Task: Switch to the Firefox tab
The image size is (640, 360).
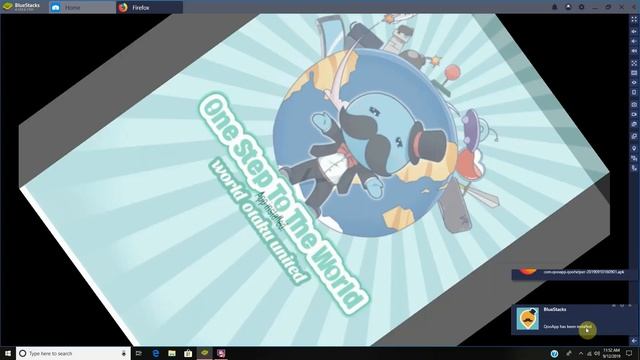Action: click(x=149, y=7)
